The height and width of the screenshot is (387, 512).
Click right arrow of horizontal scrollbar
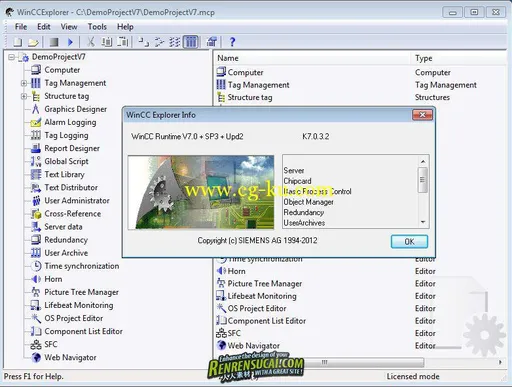[x=500, y=362]
